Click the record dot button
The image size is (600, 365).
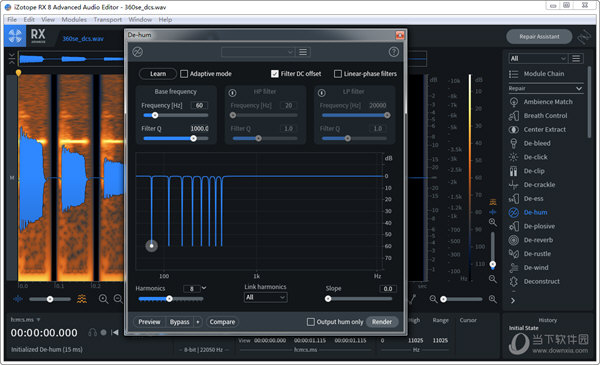coord(103,332)
